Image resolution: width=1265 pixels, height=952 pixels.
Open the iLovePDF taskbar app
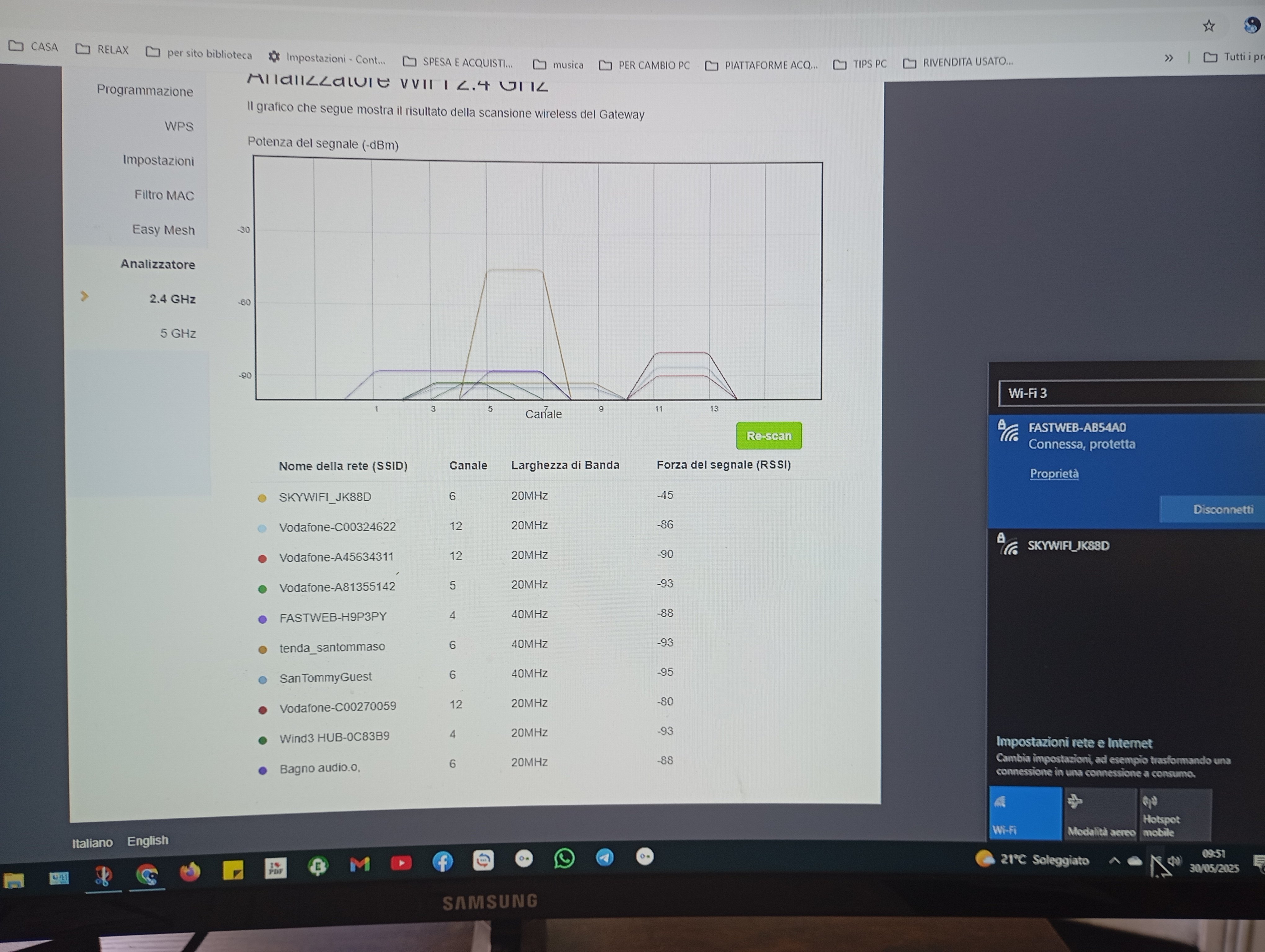276,868
